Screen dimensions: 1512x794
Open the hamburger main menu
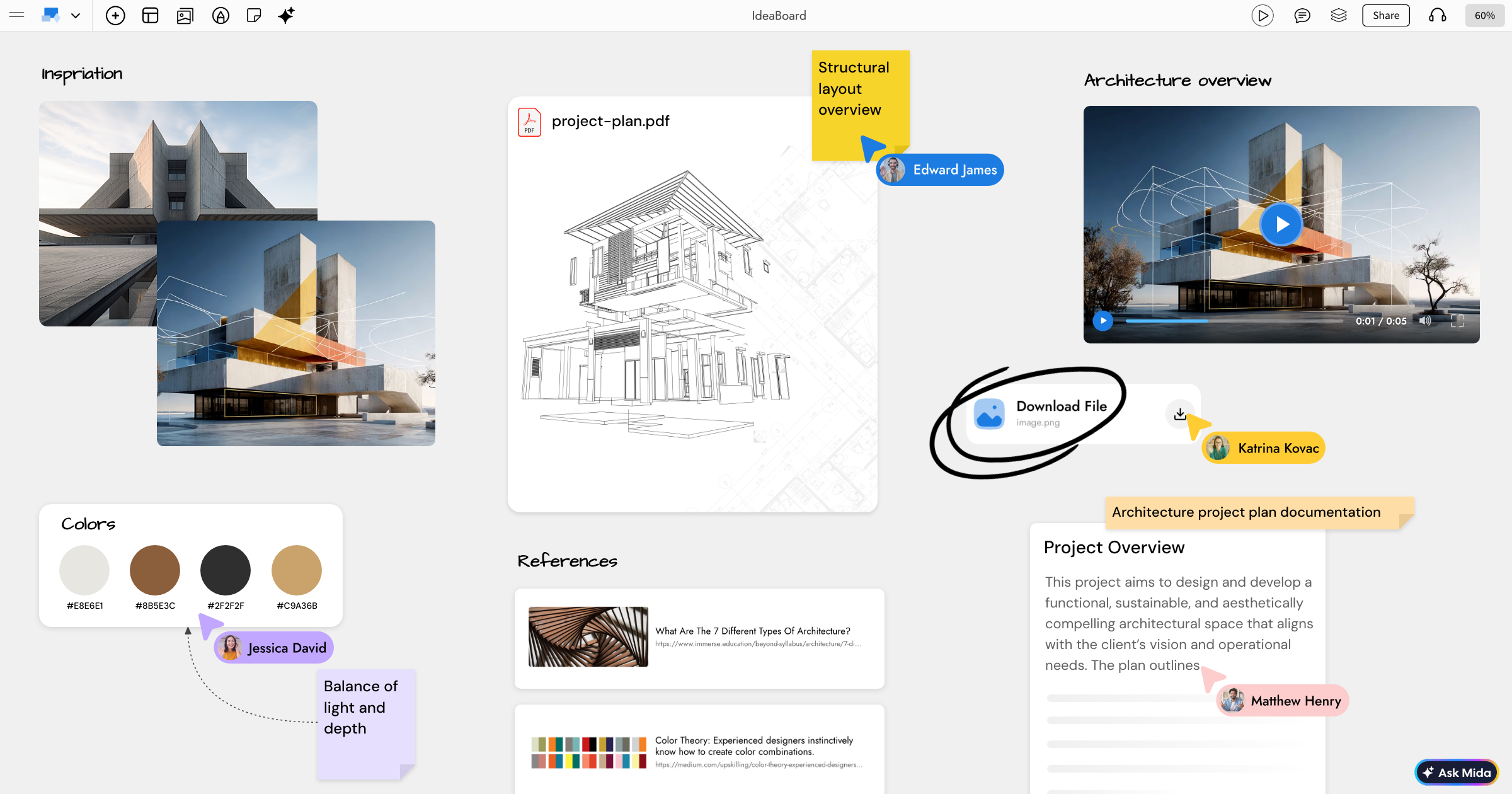[x=17, y=15]
